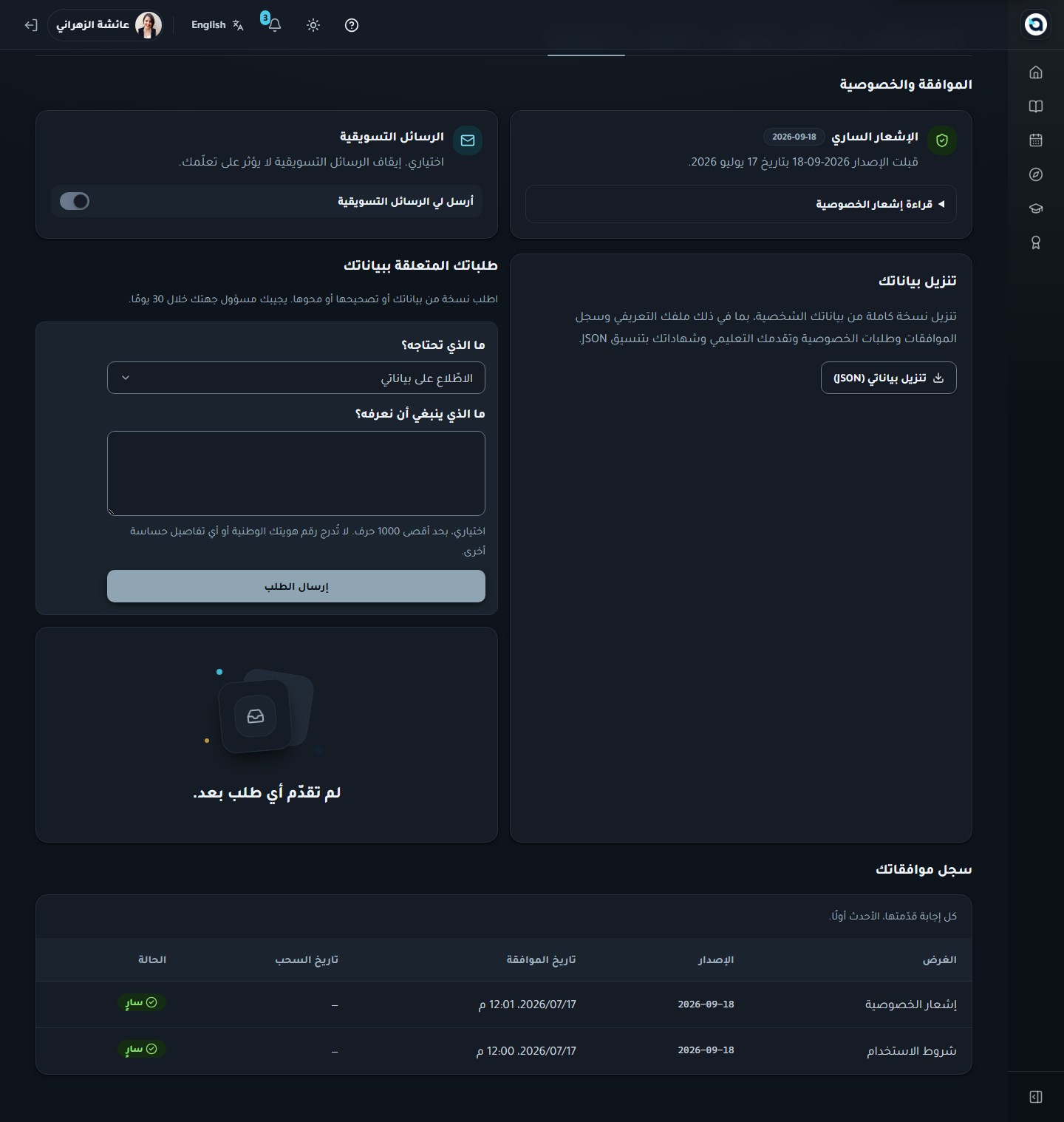Screen dimensions: 1064x1122
Task: Click the envelope icon beside الرسائل التسويقية
Action: 468,140
